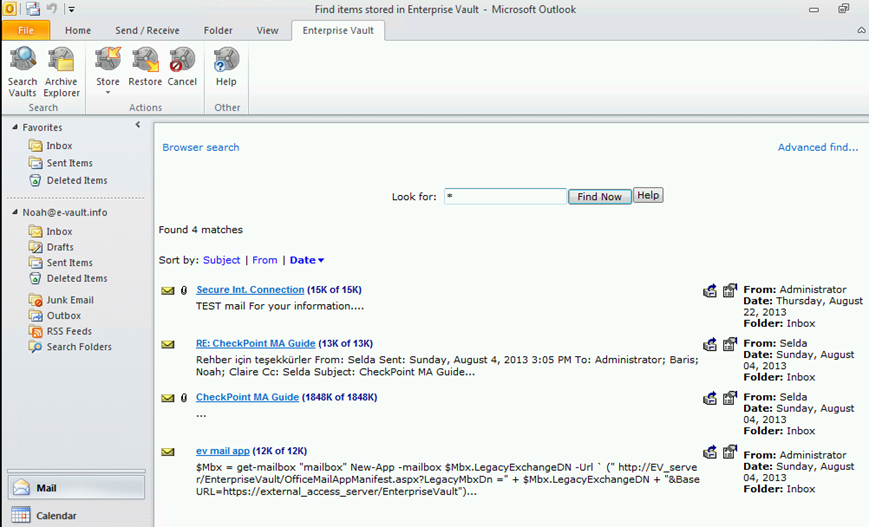Click the Help button beside Find Now

click(x=648, y=195)
